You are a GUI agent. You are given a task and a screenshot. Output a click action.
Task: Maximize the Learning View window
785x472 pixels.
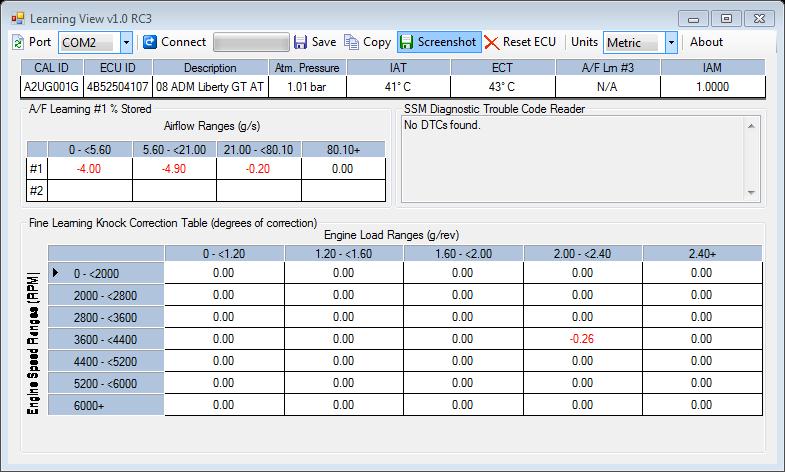pos(728,18)
